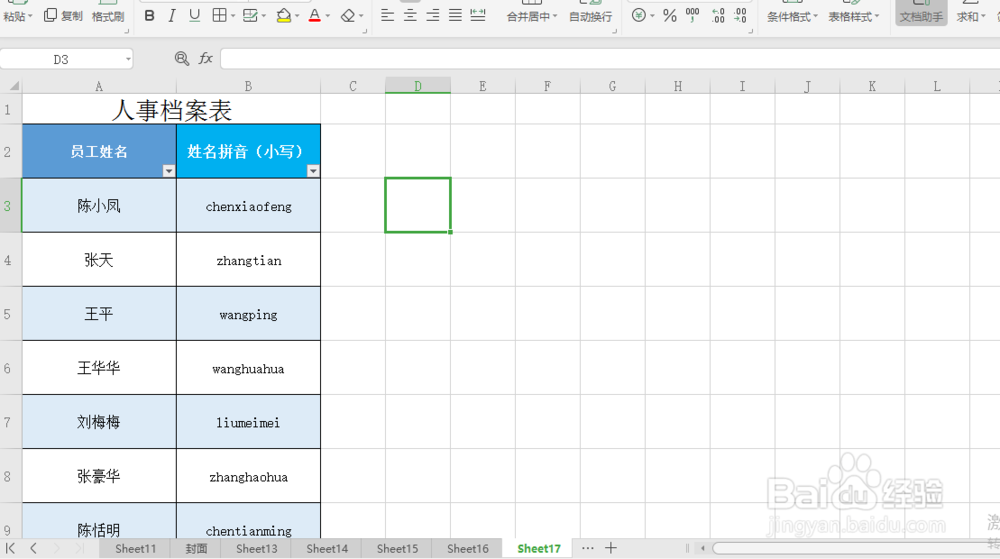
Task: Switch to 封面 sheet tab
Action: (x=196, y=549)
